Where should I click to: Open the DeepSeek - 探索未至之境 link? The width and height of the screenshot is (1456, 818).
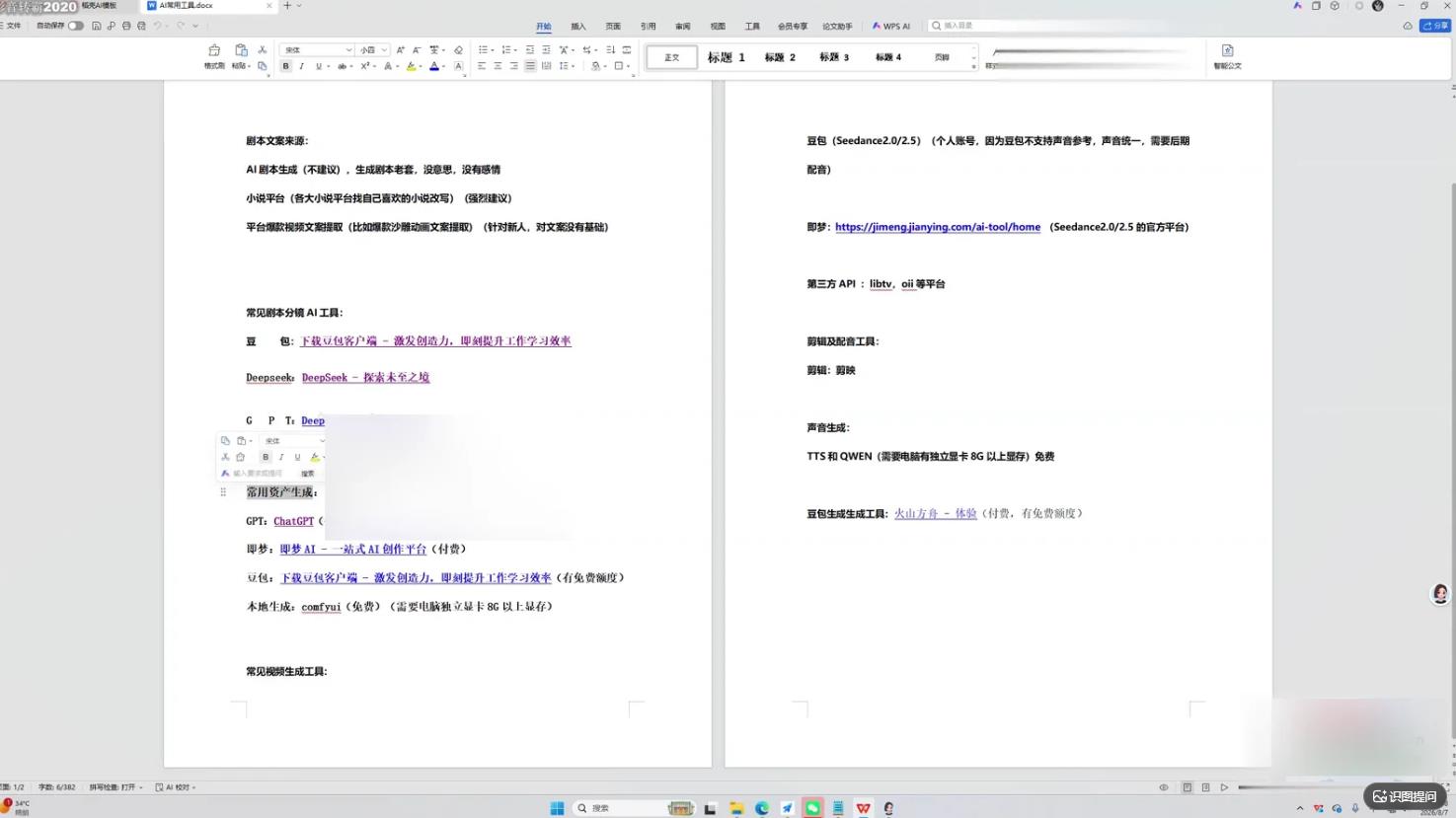point(365,377)
